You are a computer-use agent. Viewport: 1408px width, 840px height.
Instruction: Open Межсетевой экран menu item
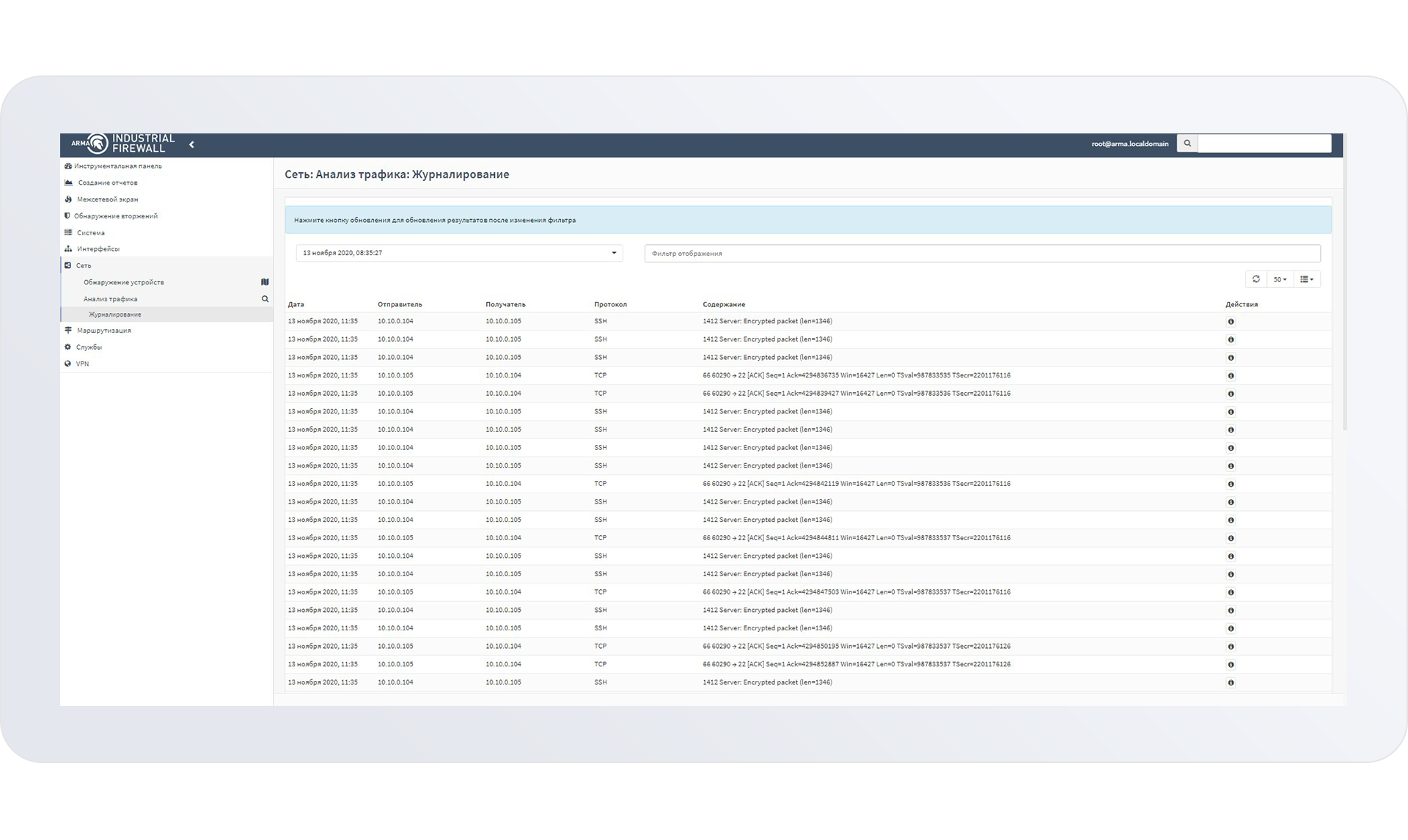point(107,199)
